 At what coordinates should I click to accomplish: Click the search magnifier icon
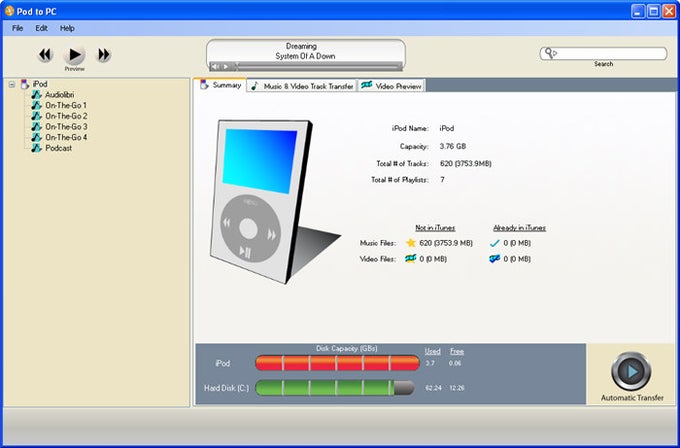pos(550,53)
